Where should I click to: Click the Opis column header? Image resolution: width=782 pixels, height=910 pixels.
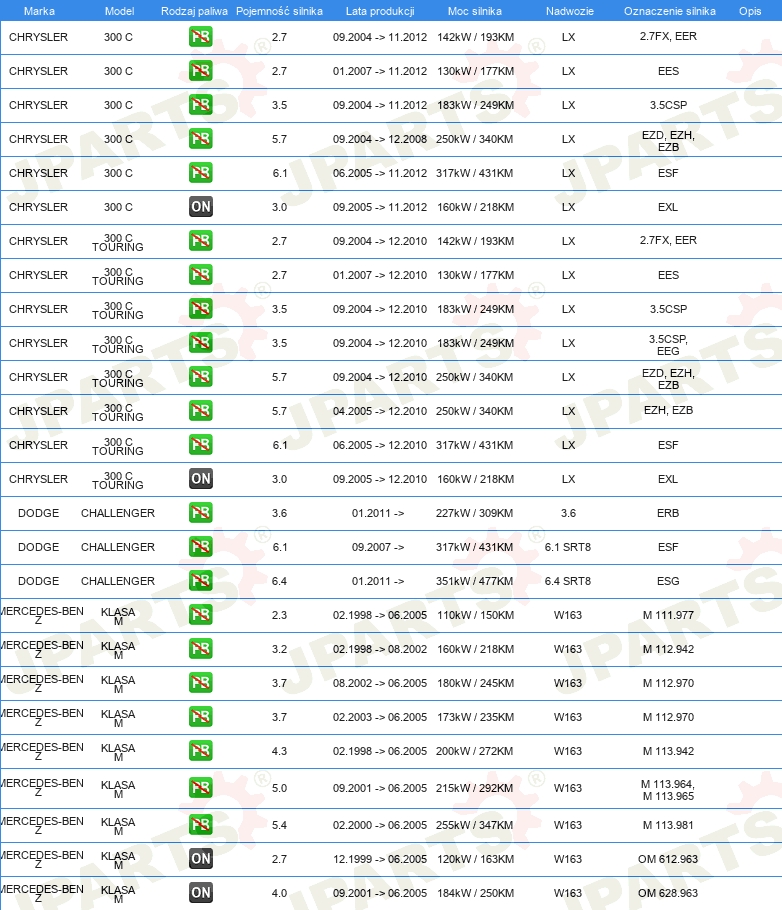(x=749, y=11)
